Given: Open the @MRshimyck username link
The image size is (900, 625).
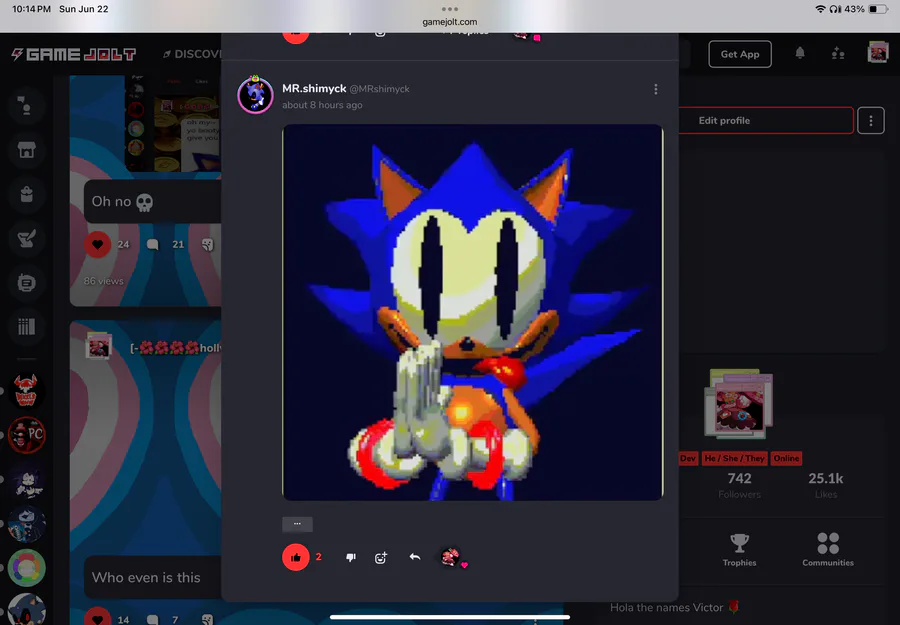Looking at the screenshot, I should 379,89.
